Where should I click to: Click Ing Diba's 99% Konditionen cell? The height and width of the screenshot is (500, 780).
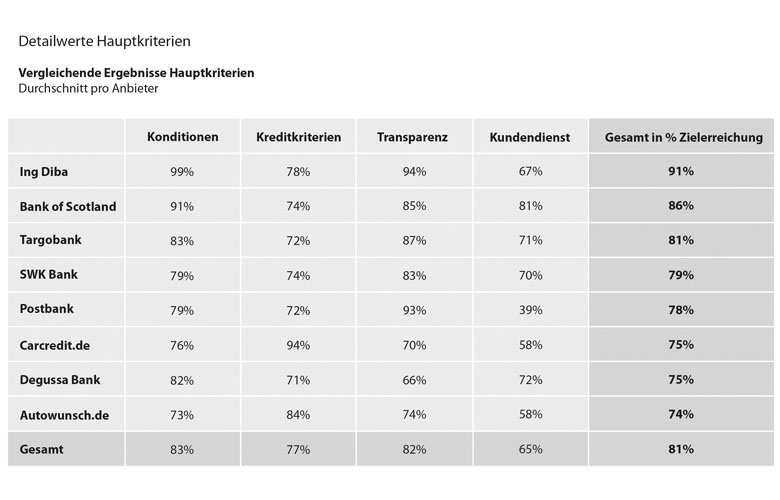(x=182, y=171)
